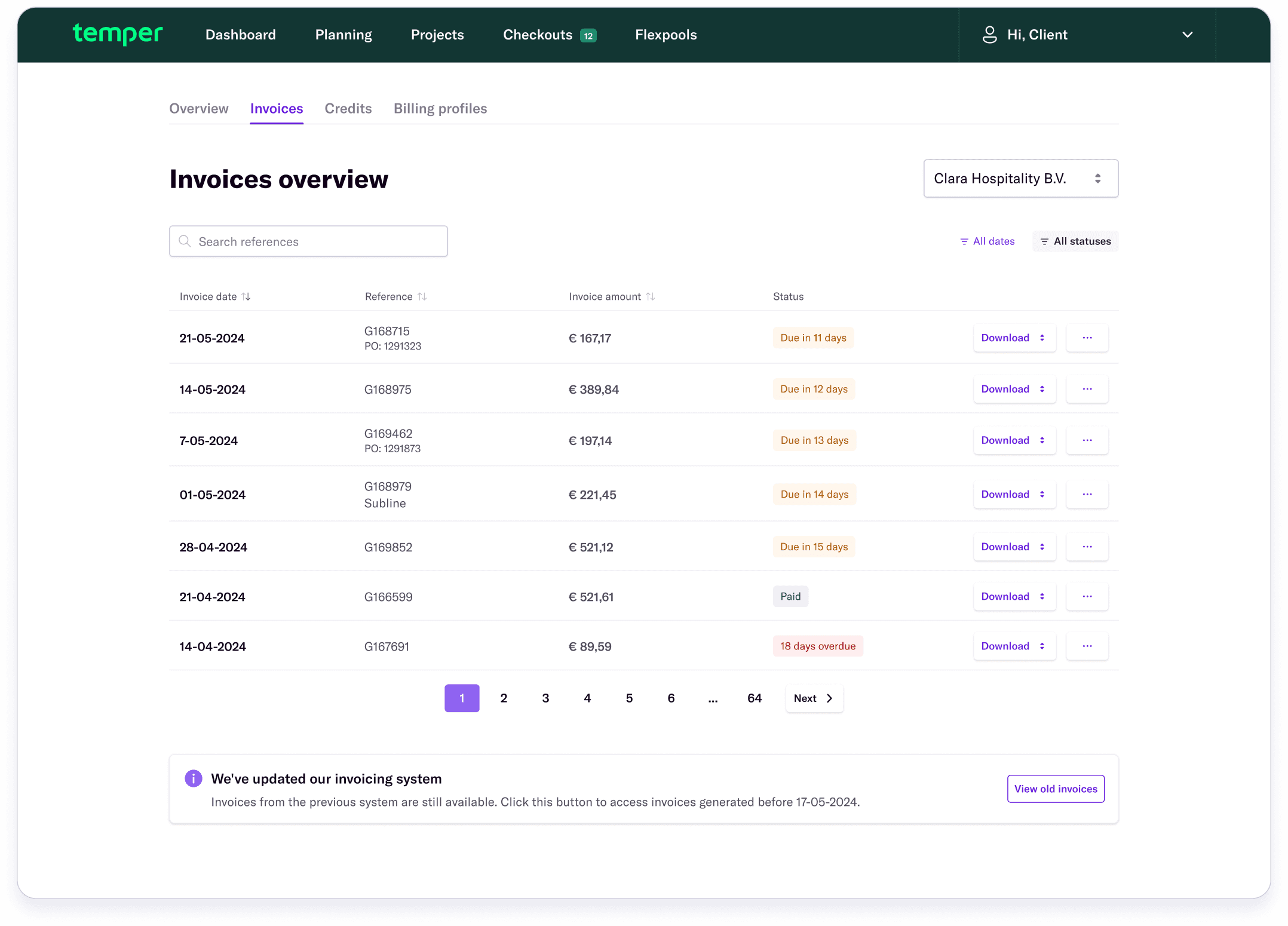Open three-dot menu for overdue invoice G167691
1288x926 pixels.
point(1087,646)
